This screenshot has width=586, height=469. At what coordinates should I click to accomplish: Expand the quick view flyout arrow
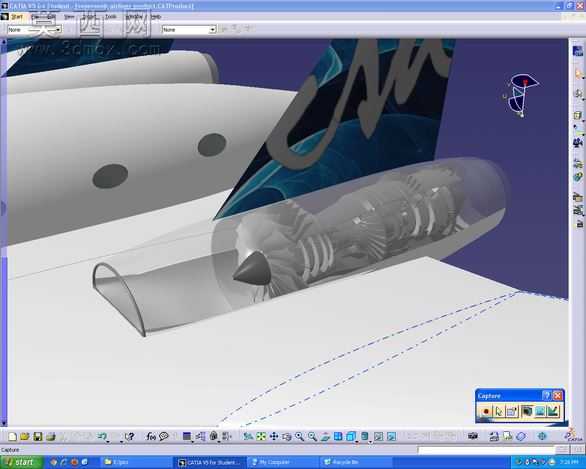tap(357, 442)
